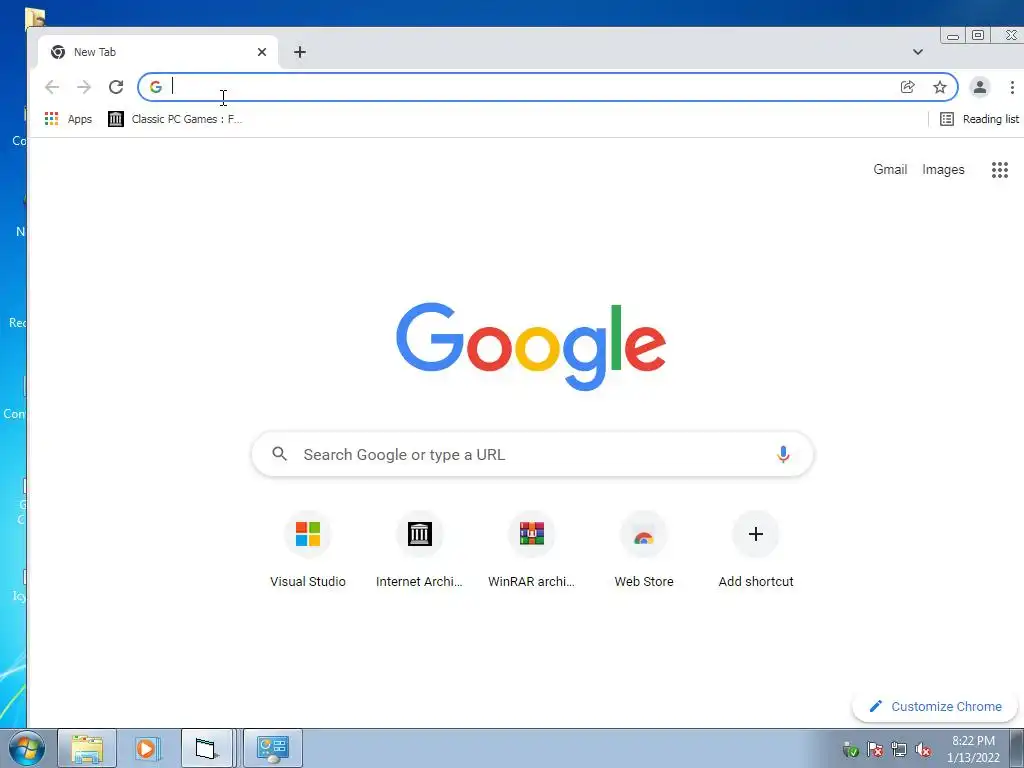
Task: Click the Images link
Action: pos(943,169)
